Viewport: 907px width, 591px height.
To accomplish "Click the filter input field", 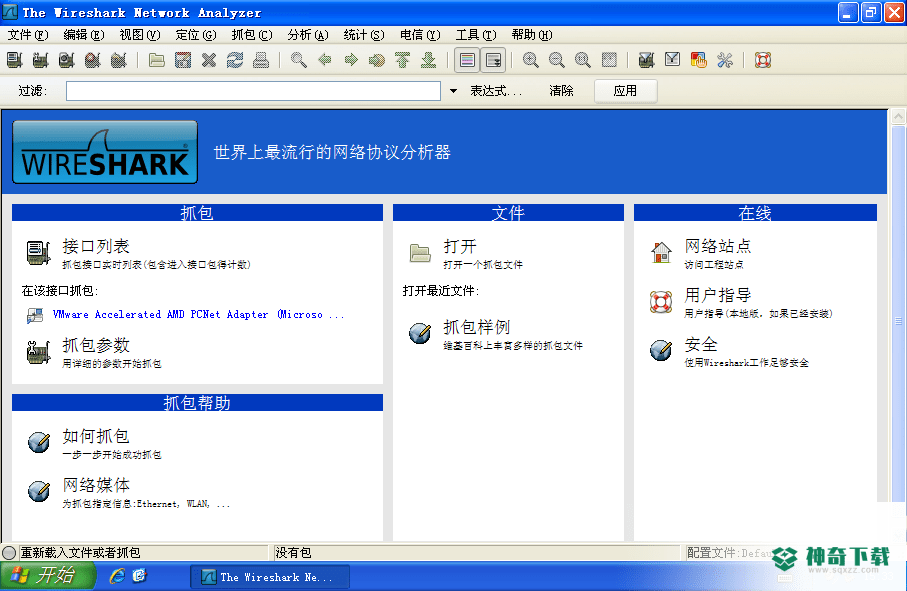I will coord(253,91).
